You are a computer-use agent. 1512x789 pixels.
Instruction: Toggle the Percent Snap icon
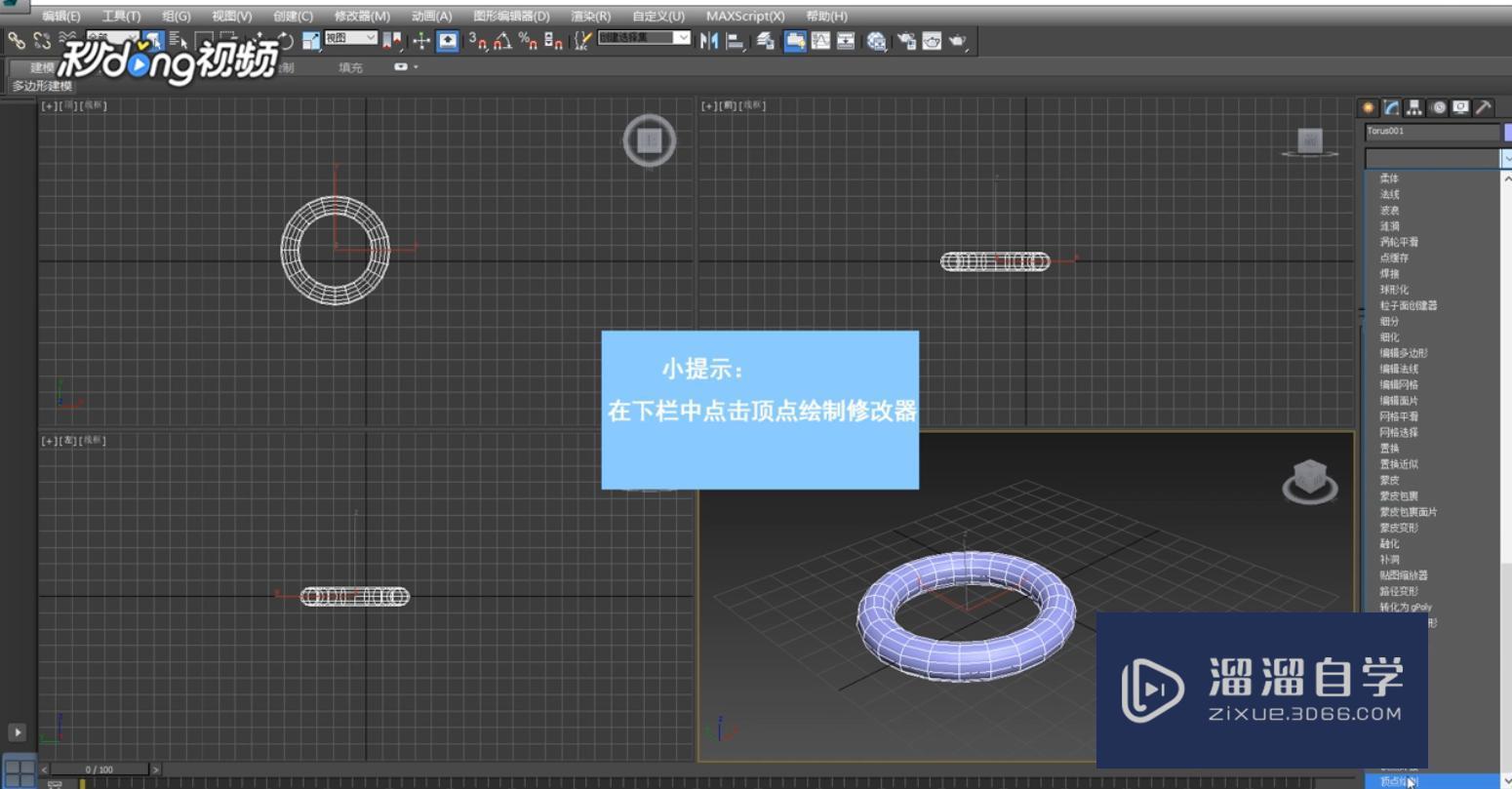[528, 41]
